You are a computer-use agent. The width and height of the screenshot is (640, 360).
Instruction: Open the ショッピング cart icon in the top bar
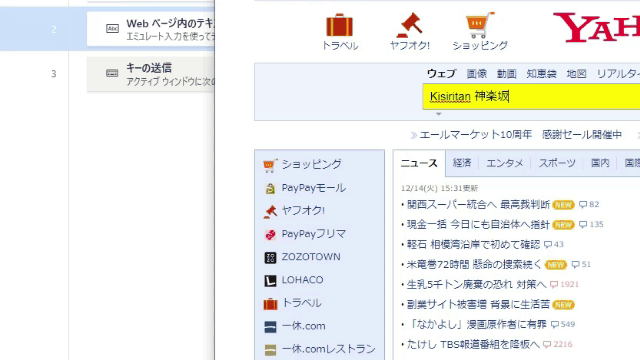click(480, 25)
